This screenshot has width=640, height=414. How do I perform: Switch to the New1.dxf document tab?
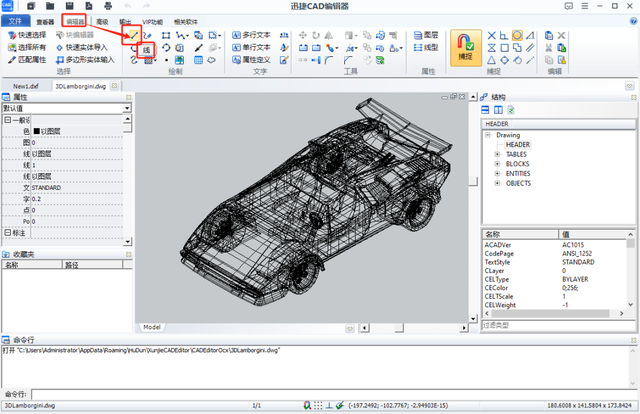pyautogui.click(x=26, y=86)
